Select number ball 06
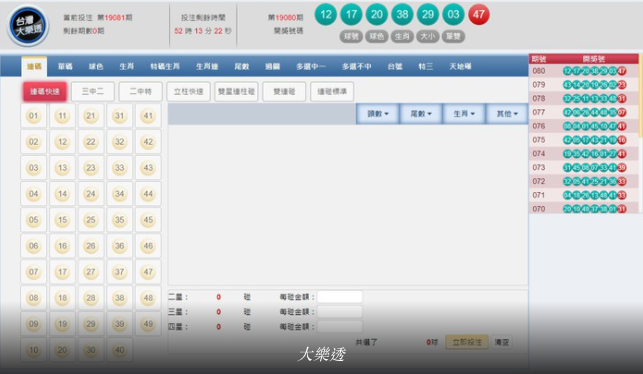Image resolution: width=643 pixels, height=374 pixels. coord(34,246)
